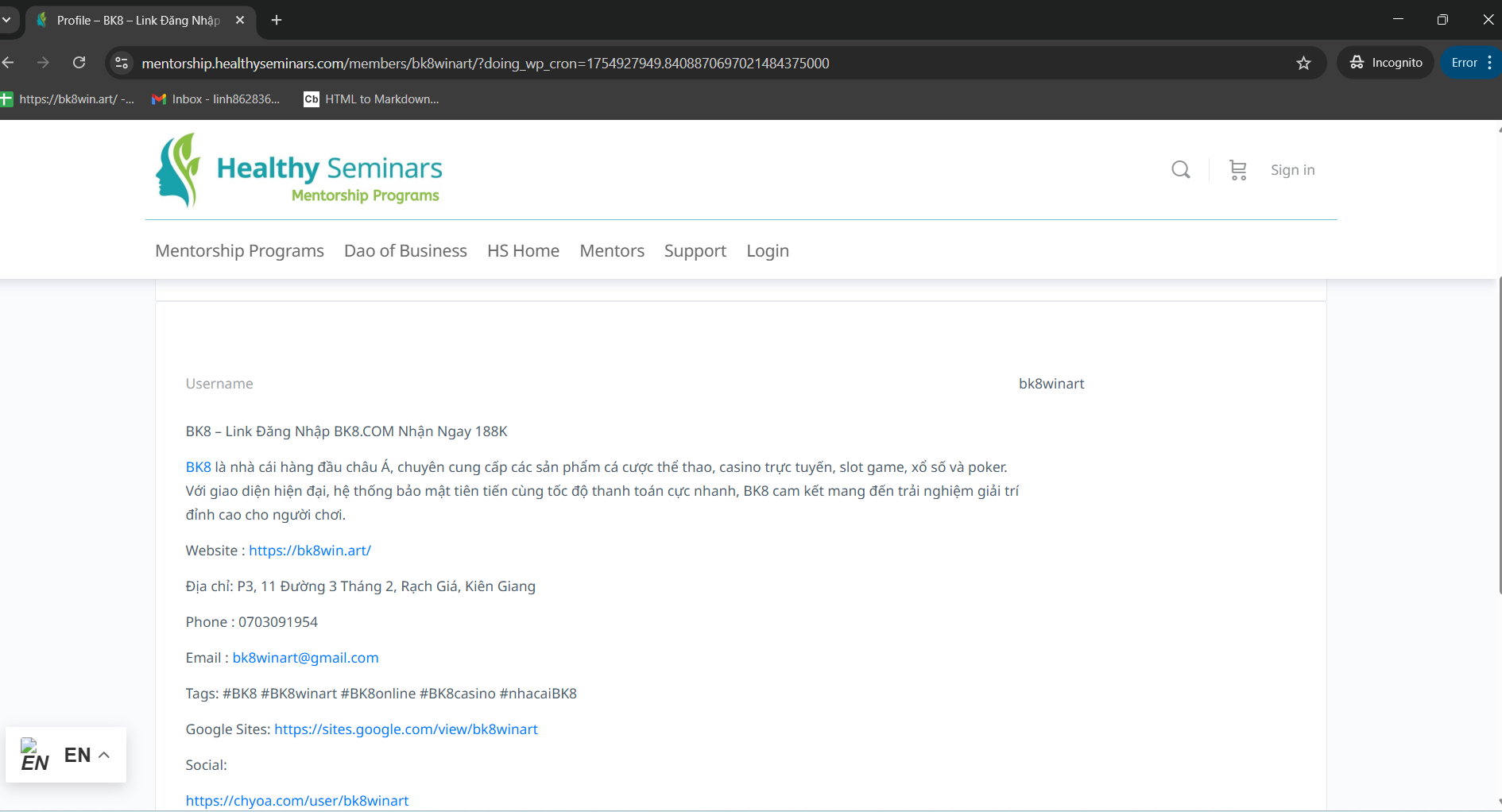Click Sign in link

pos(1292,170)
